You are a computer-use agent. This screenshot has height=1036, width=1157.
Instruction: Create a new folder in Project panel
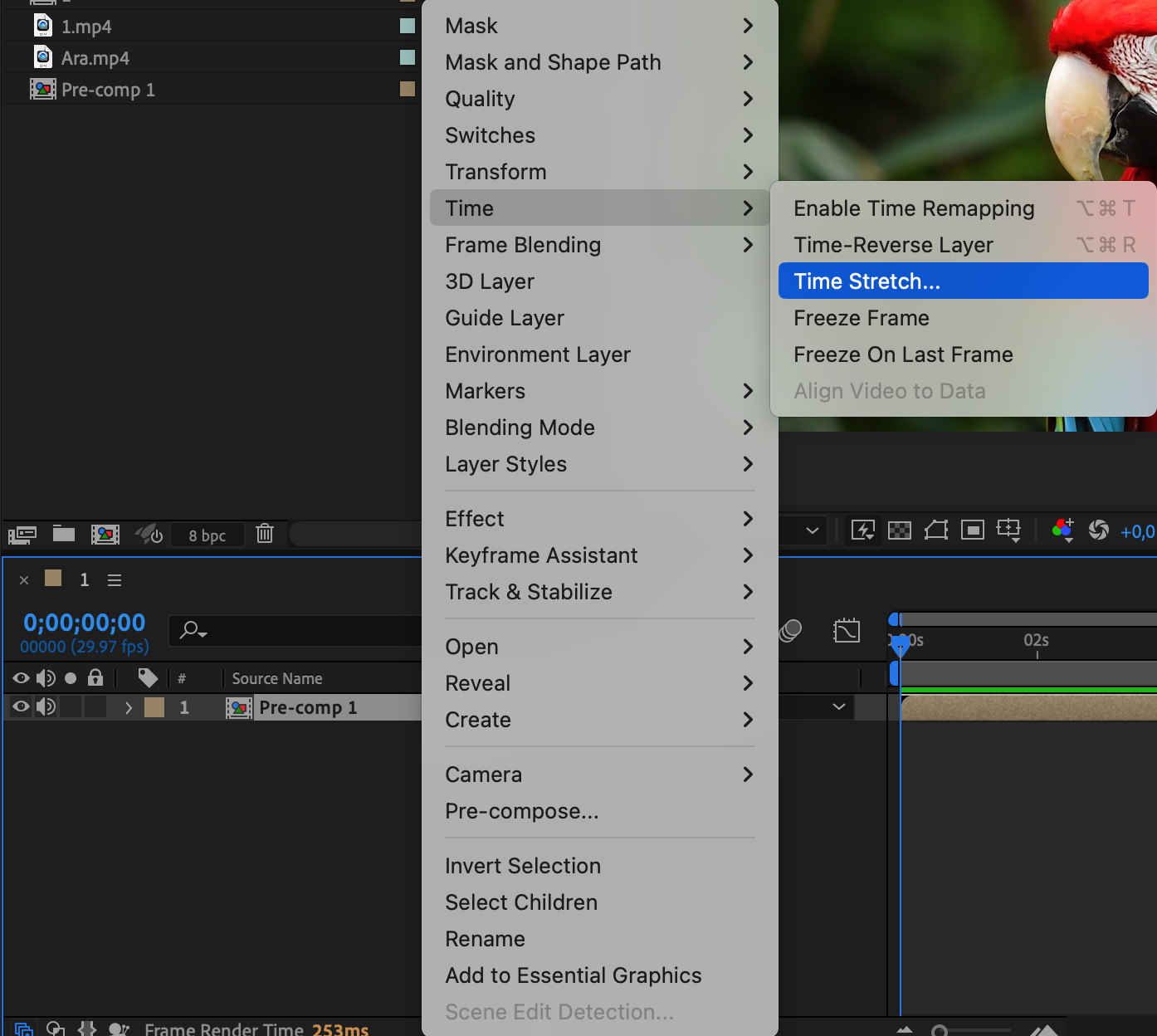pos(64,534)
